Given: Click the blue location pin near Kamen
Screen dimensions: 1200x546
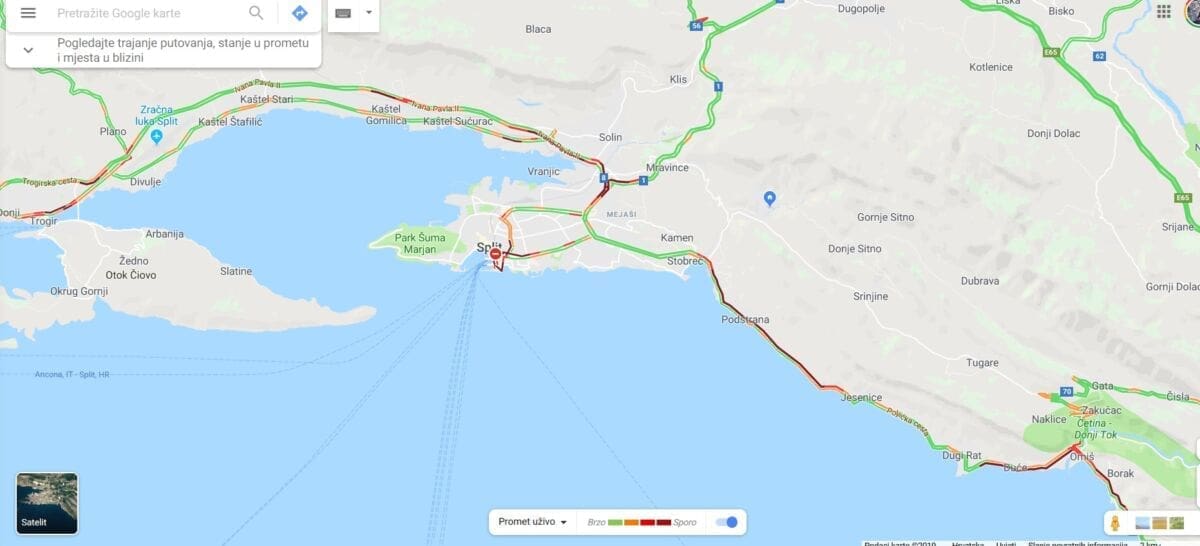Looking at the screenshot, I should pyautogui.click(x=769, y=199).
